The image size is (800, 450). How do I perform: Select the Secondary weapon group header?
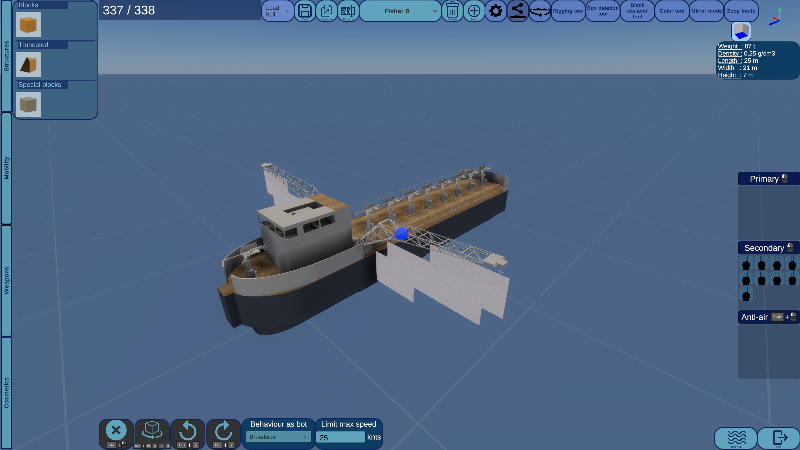click(x=768, y=248)
